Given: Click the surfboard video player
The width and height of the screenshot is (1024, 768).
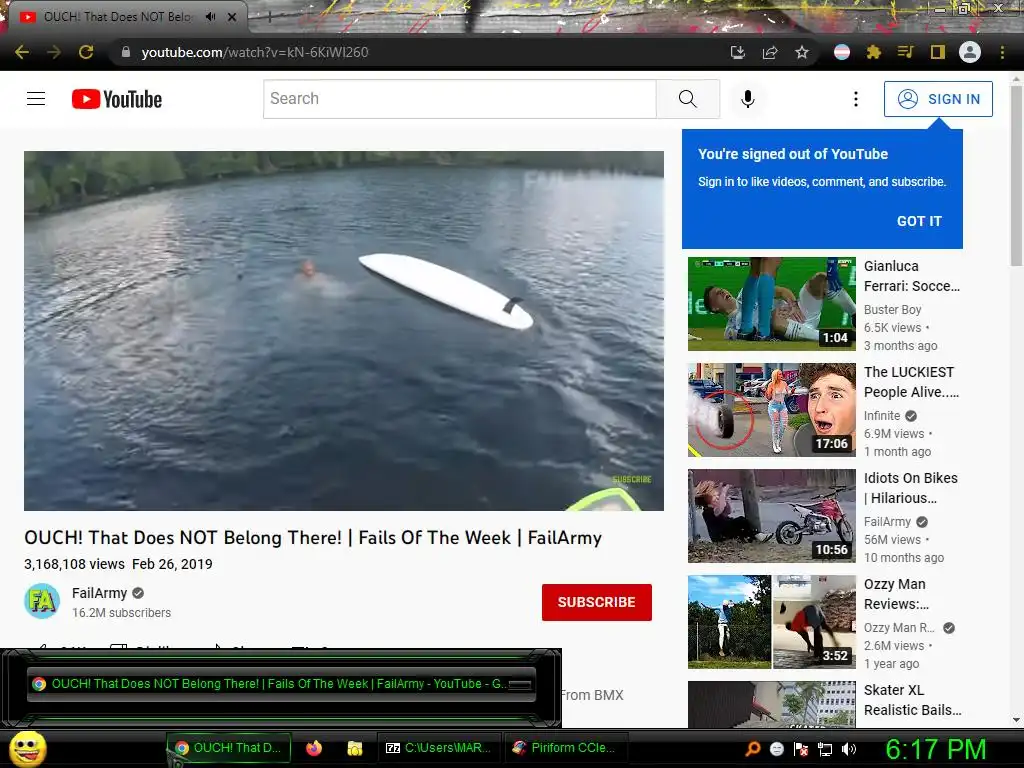Looking at the screenshot, I should click(344, 331).
